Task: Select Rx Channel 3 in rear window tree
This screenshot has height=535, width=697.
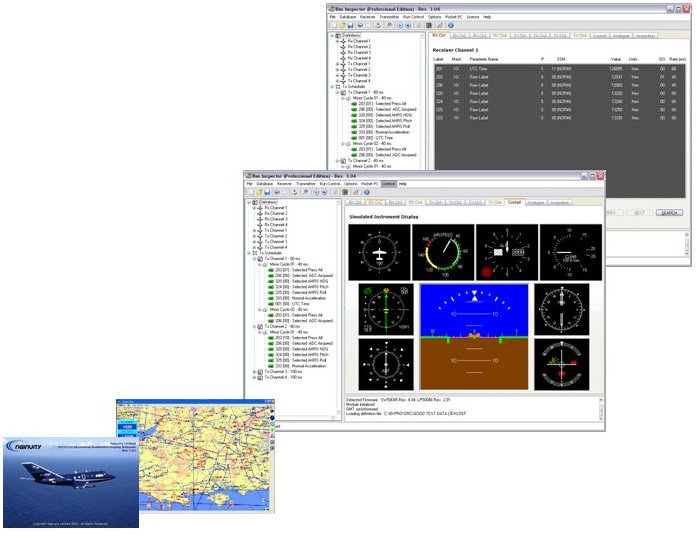Action: [359, 52]
